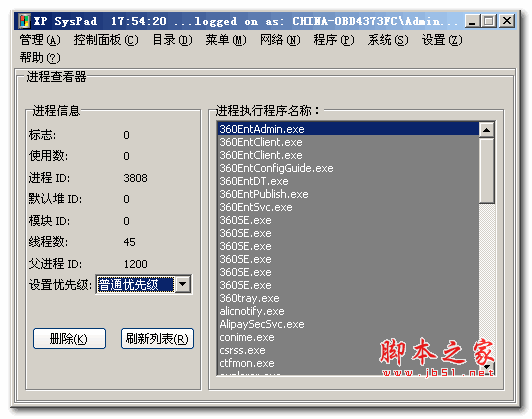
Task: Click the thread count value 45
Action: click(x=129, y=242)
